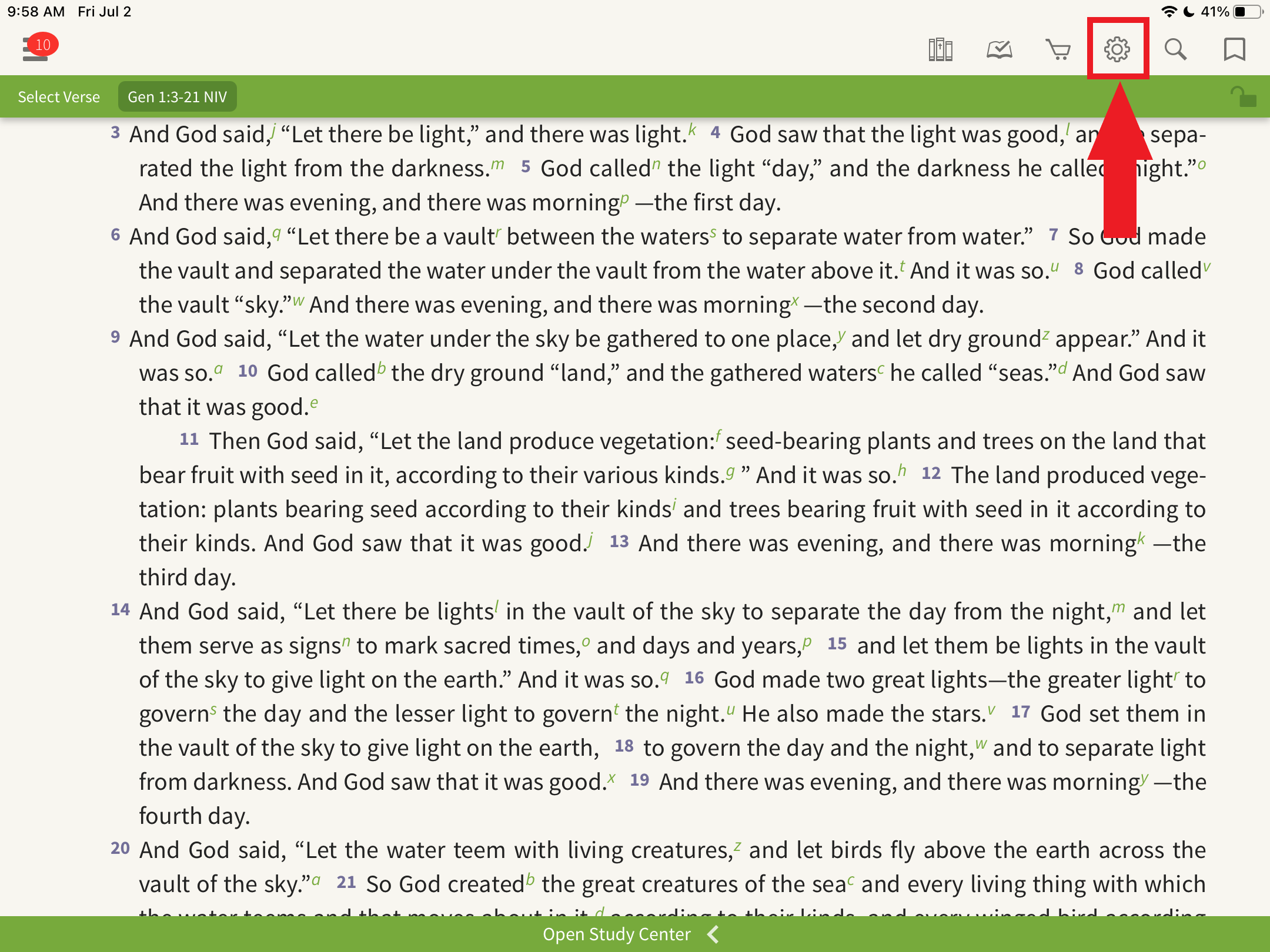The width and height of the screenshot is (1270, 952).
Task: Open the bookmarks icon
Action: (1235, 49)
